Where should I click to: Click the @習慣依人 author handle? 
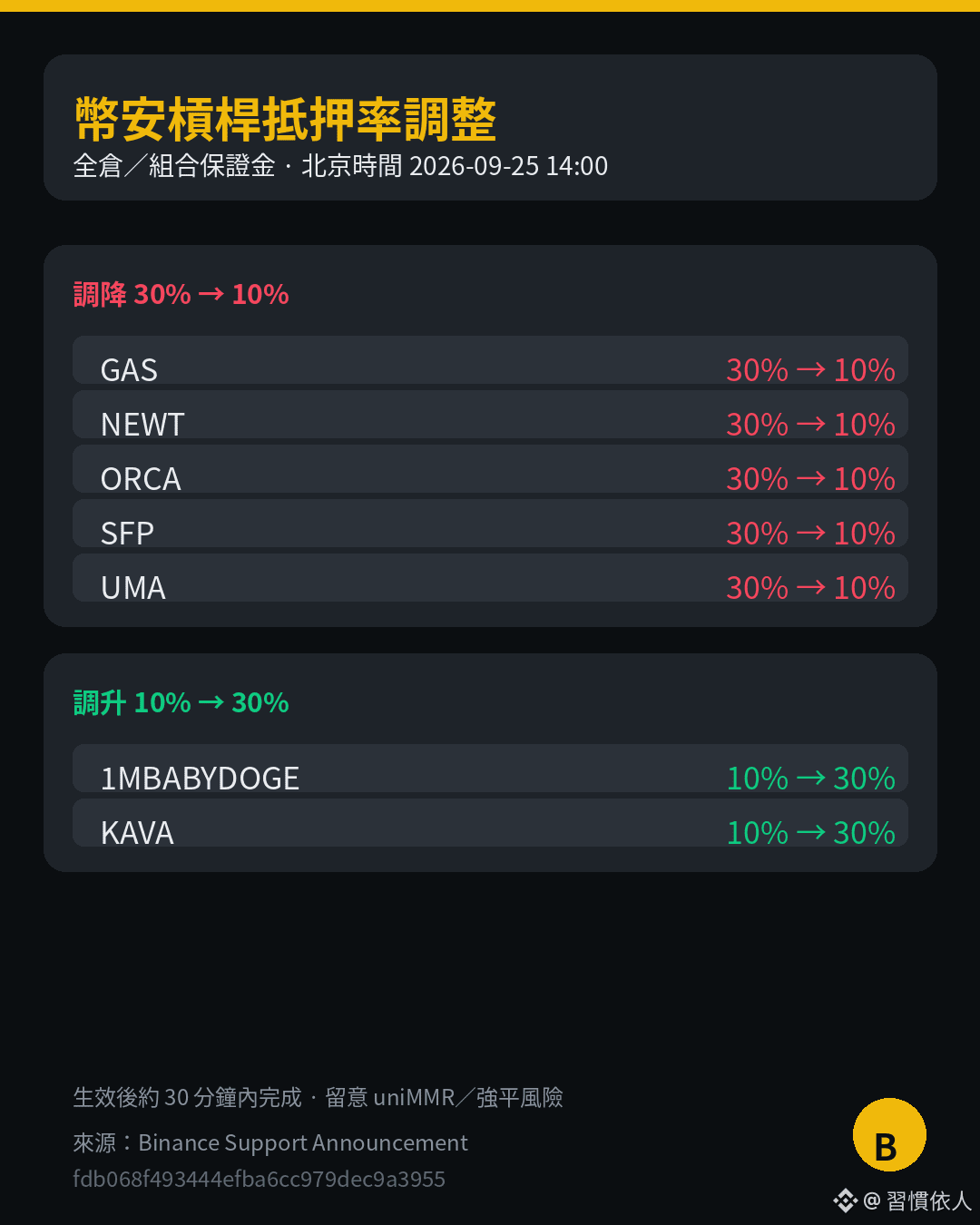tap(917, 1200)
